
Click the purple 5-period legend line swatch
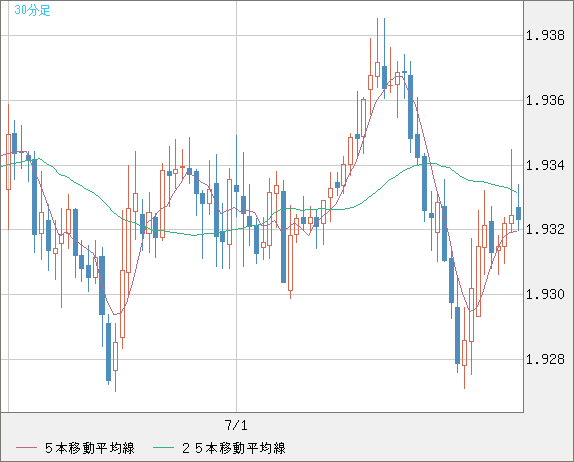pyautogui.click(x=26, y=448)
